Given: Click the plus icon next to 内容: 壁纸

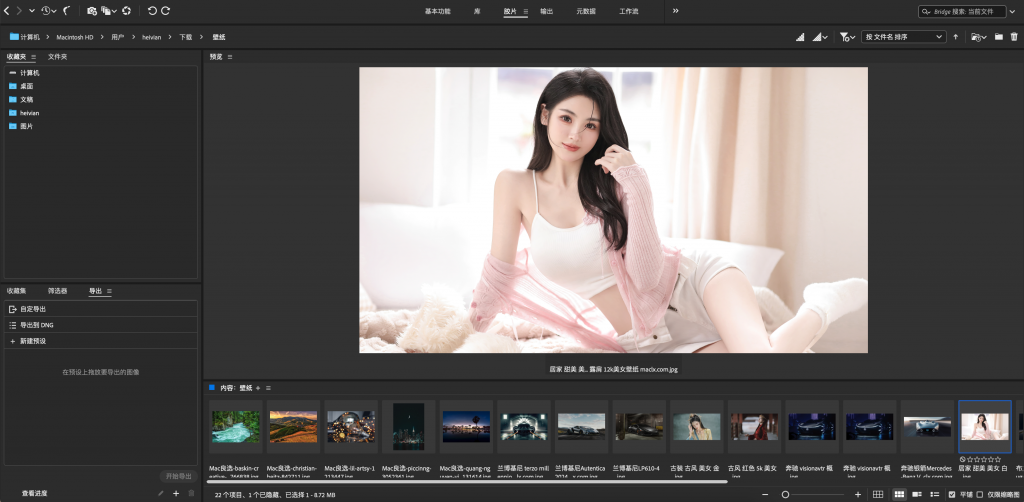Looking at the screenshot, I should pyautogui.click(x=258, y=388).
